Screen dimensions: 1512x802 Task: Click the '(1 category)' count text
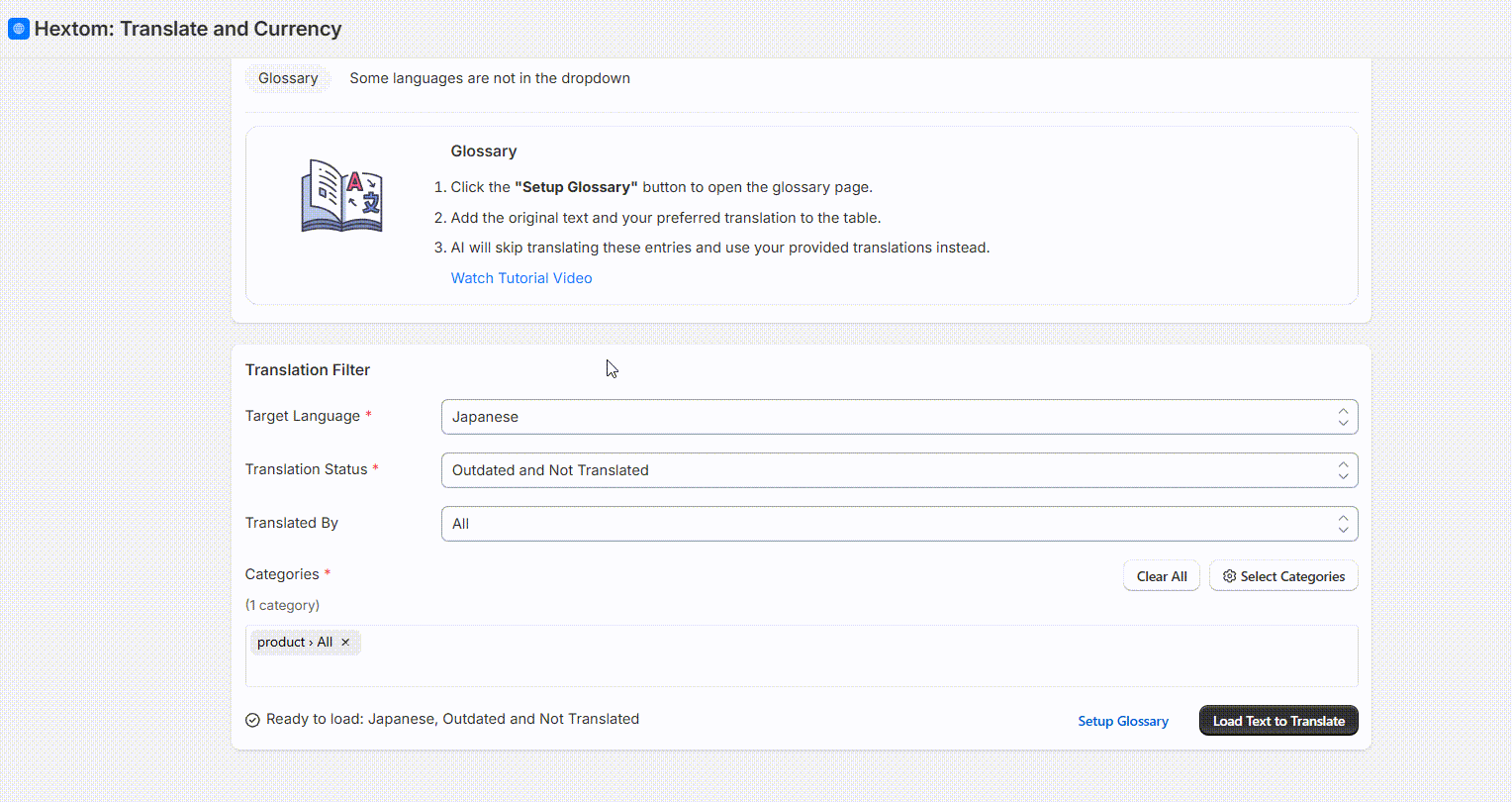282,605
